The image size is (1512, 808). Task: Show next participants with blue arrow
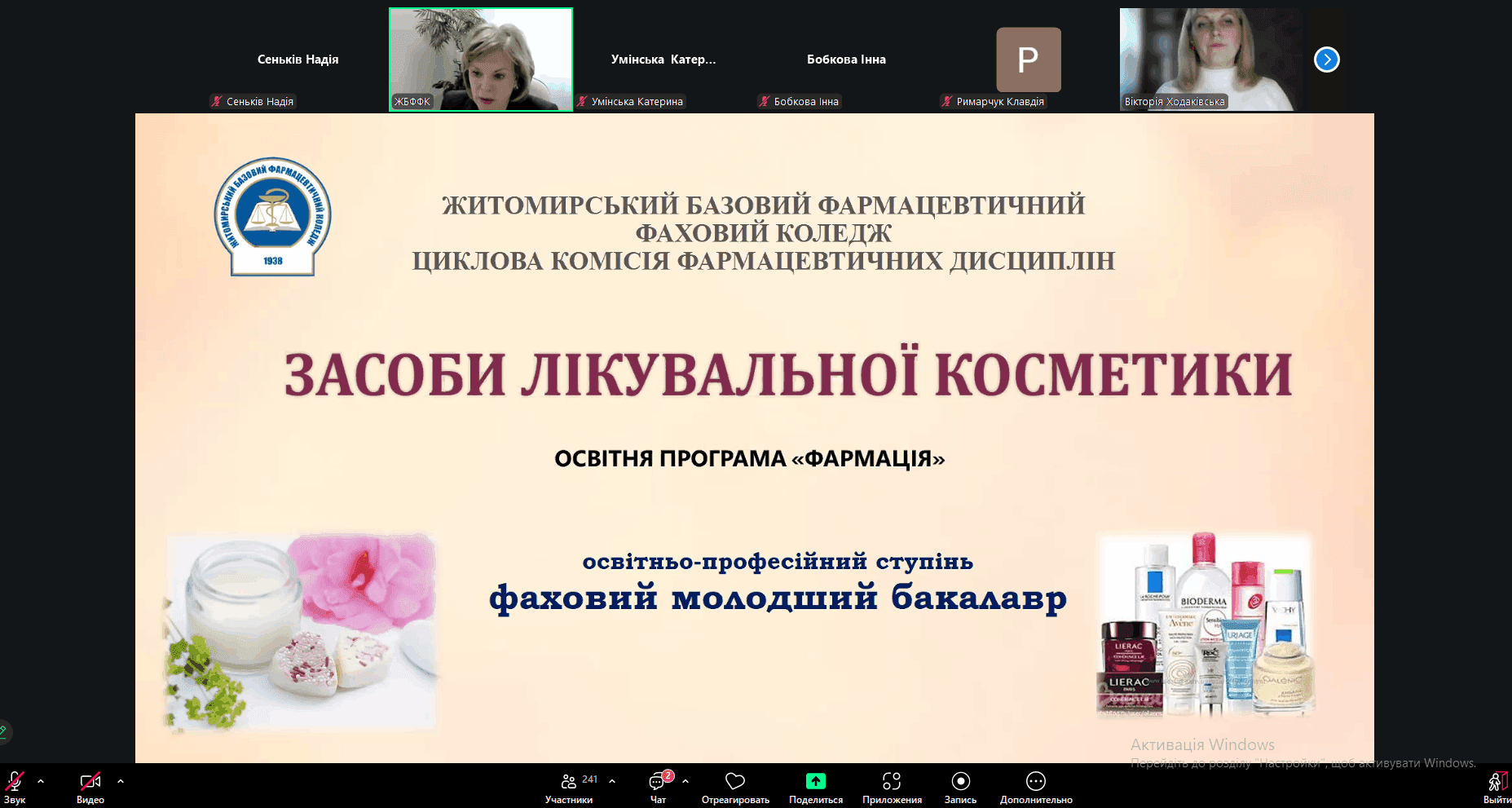tap(1327, 60)
